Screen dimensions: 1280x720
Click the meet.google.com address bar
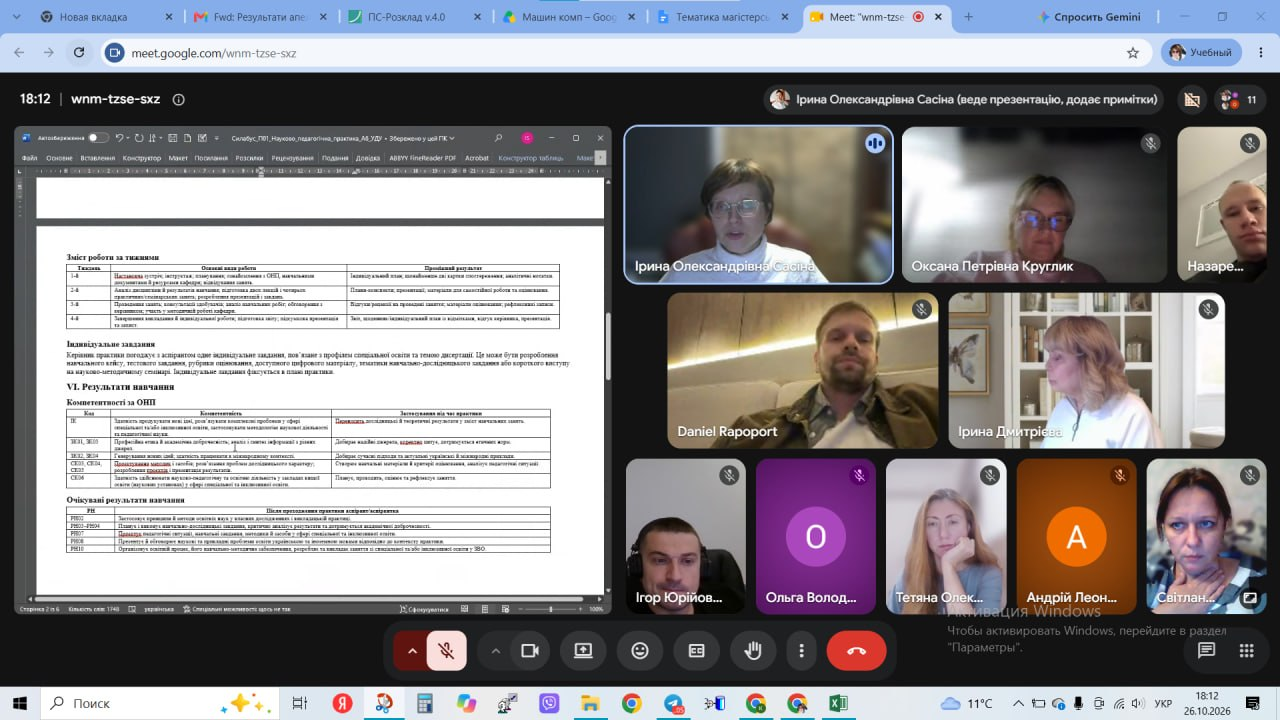622,53
